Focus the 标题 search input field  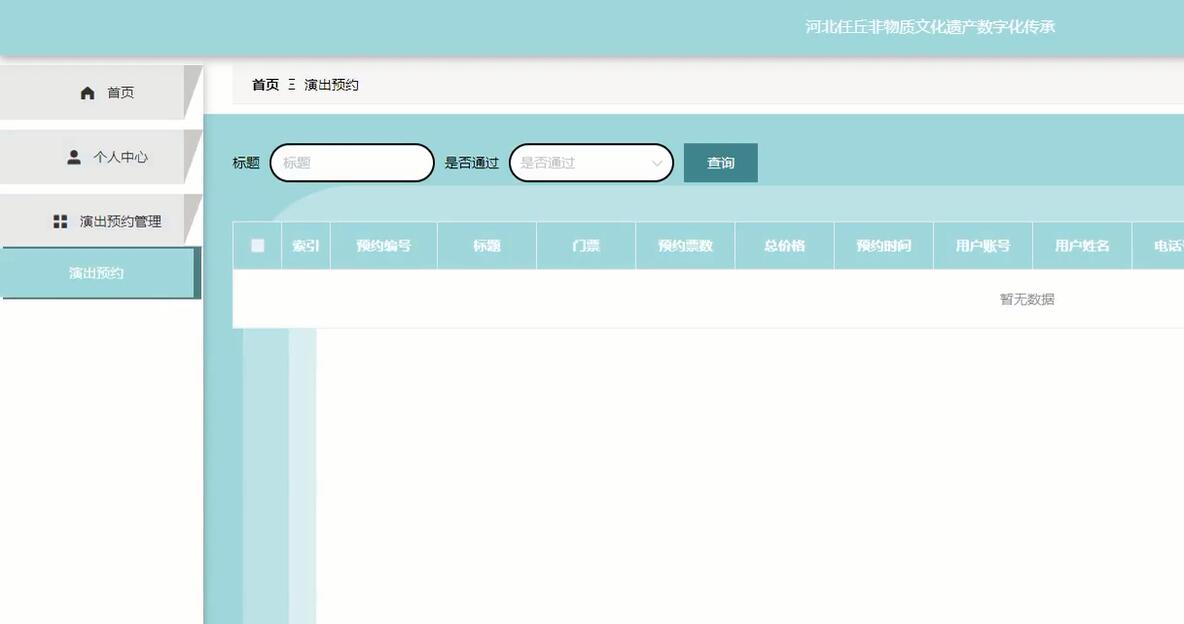coord(352,162)
